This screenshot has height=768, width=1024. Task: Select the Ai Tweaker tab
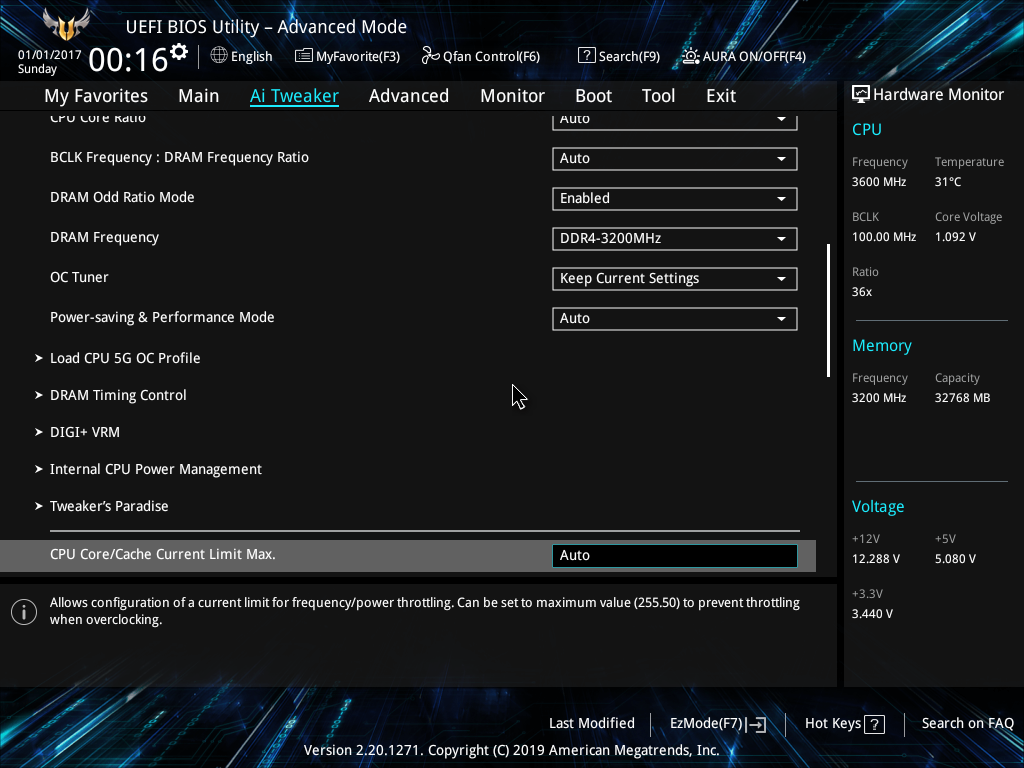click(x=294, y=96)
